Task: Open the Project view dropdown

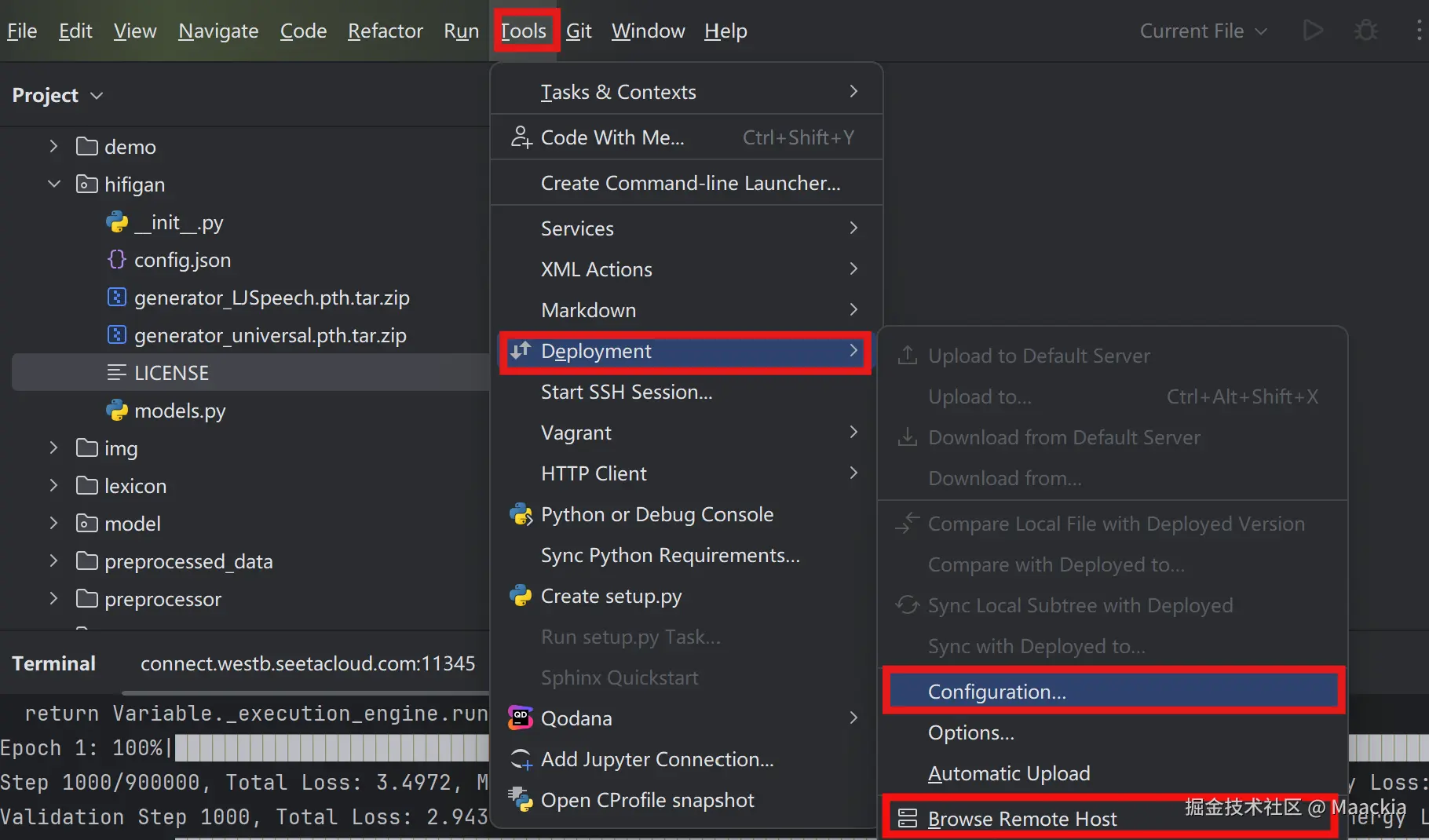Action: 57,95
